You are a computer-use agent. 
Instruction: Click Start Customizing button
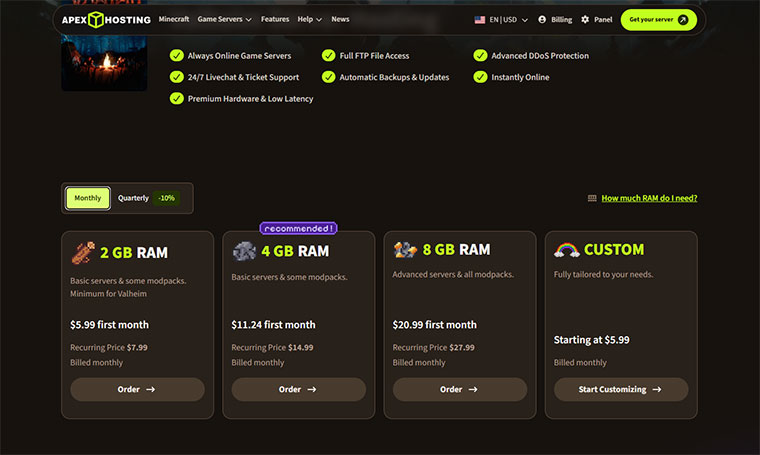(621, 390)
